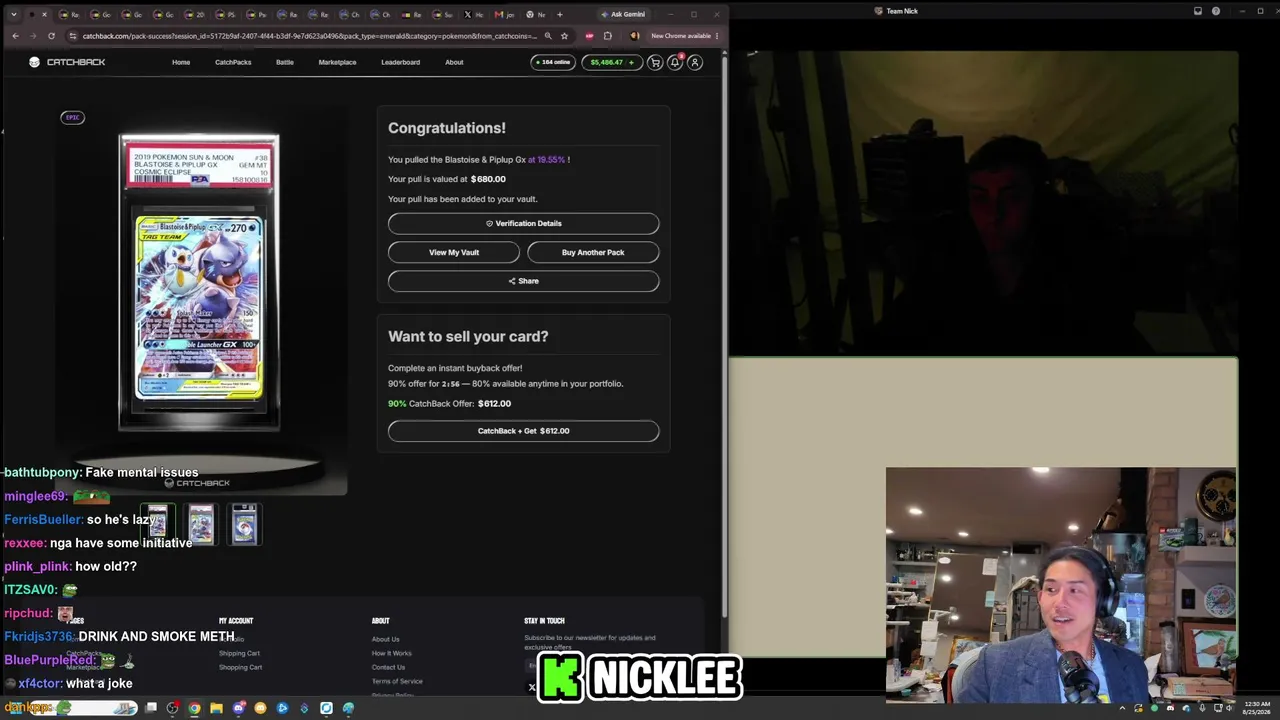Open the Battle nav item
This screenshot has height=720, width=1280.
pyautogui.click(x=285, y=62)
